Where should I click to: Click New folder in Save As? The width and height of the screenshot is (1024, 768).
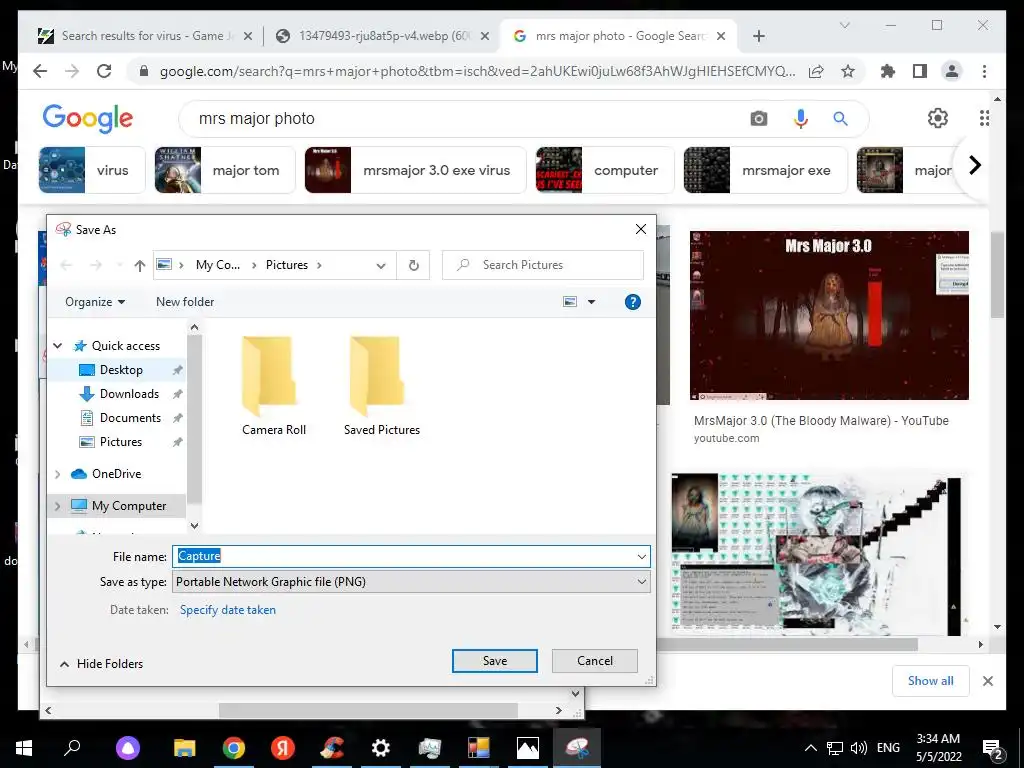185,302
